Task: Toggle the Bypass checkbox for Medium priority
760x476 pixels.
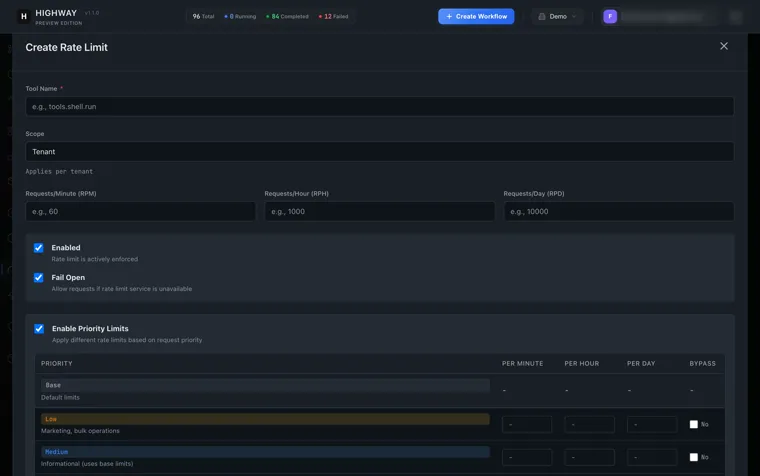Action: (694, 457)
